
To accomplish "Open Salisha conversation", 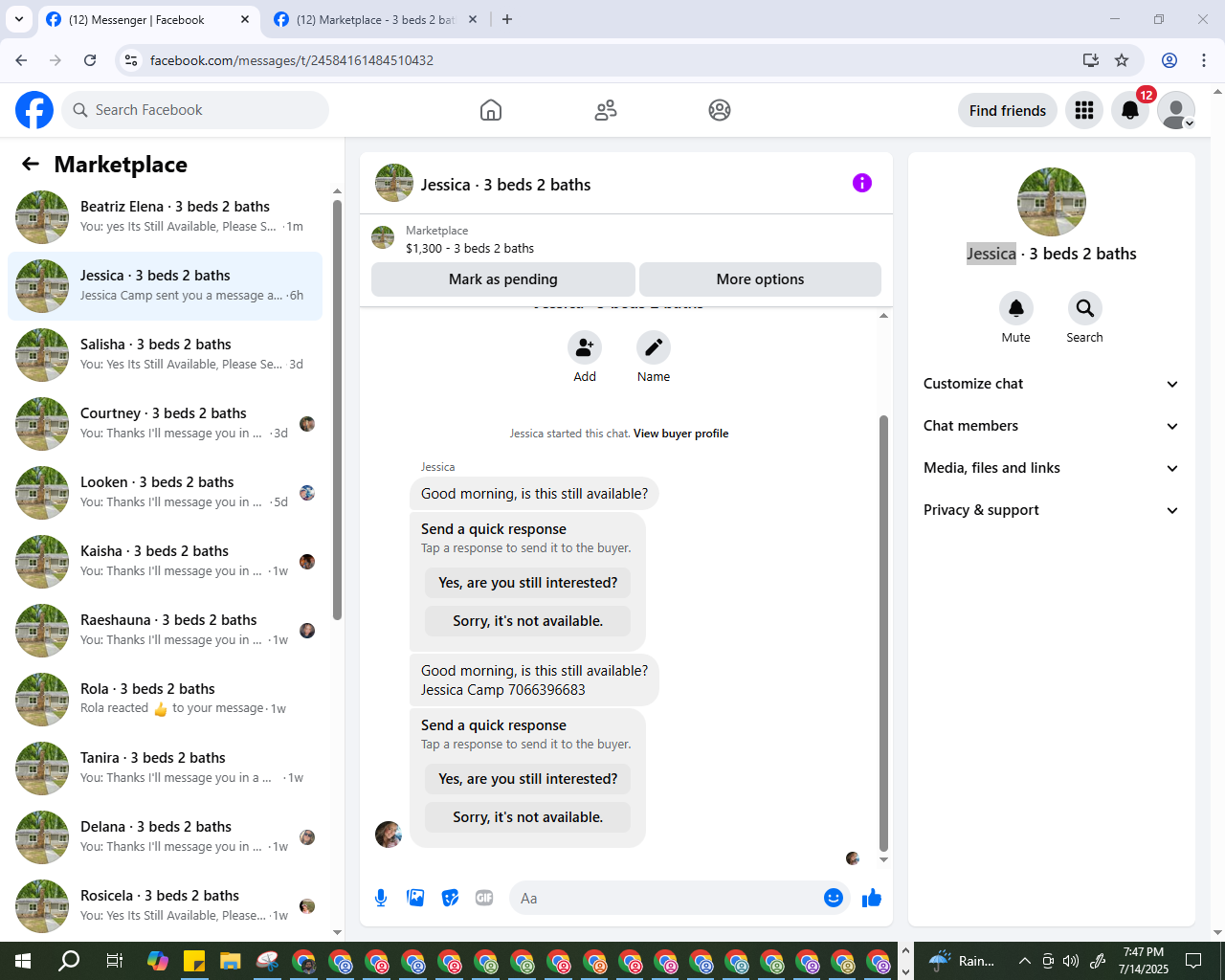I will pyautogui.click(x=165, y=355).
